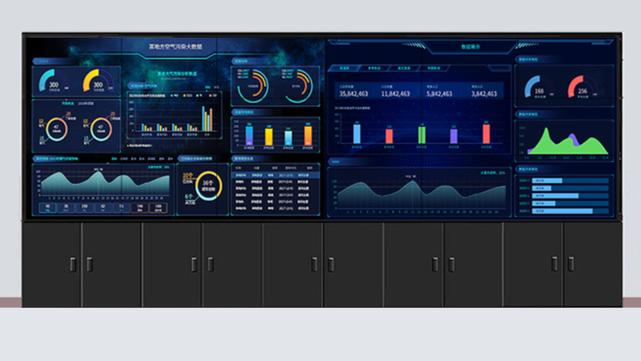Click the left concentric ring chart at top
This screenshot has width=641, height=361.
(x=253, y=86)
